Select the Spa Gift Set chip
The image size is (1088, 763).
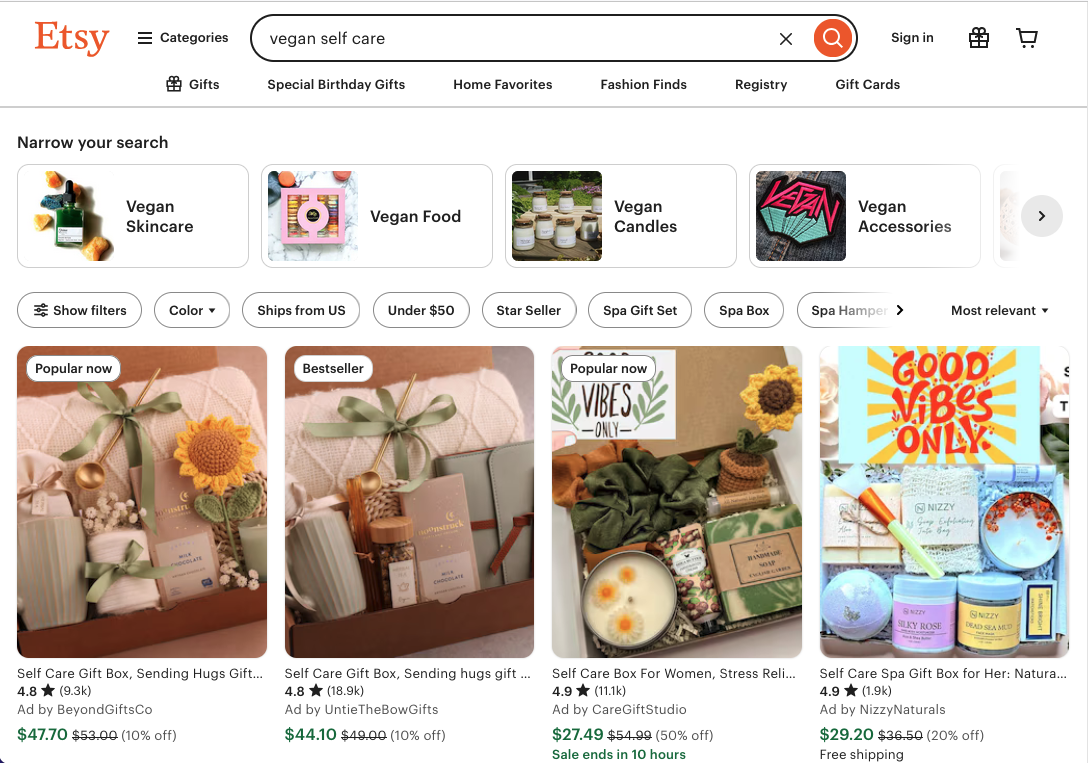pos(640,310)
